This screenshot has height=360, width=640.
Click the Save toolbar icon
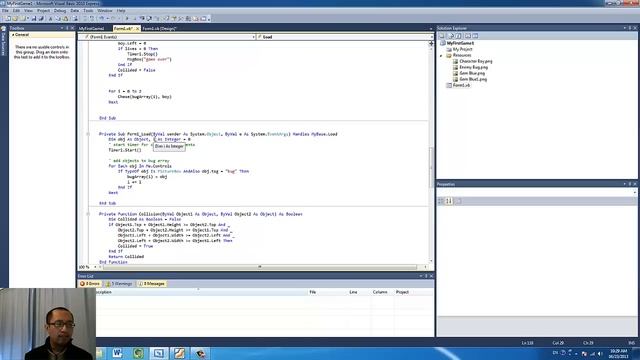tap(34, 18)
